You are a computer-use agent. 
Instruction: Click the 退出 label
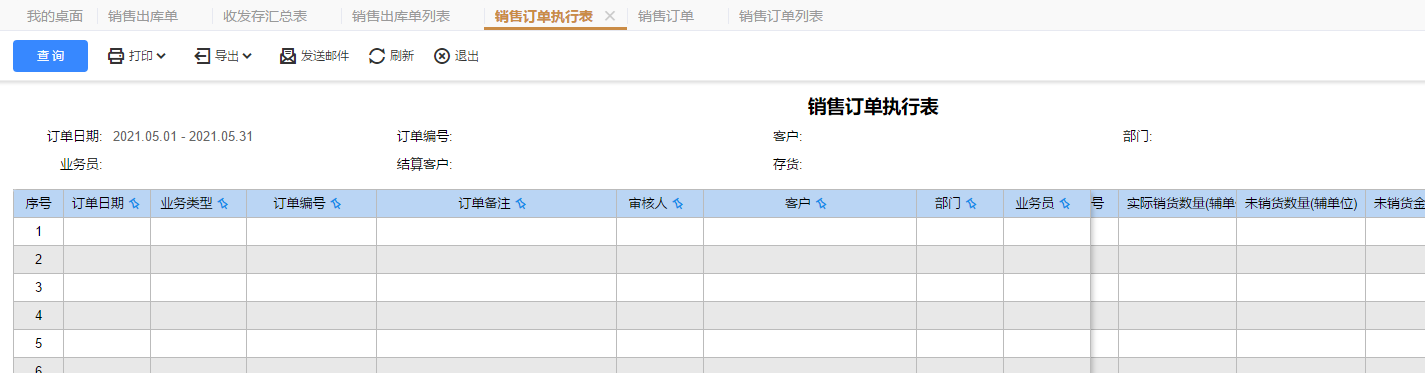pos(467,56)
